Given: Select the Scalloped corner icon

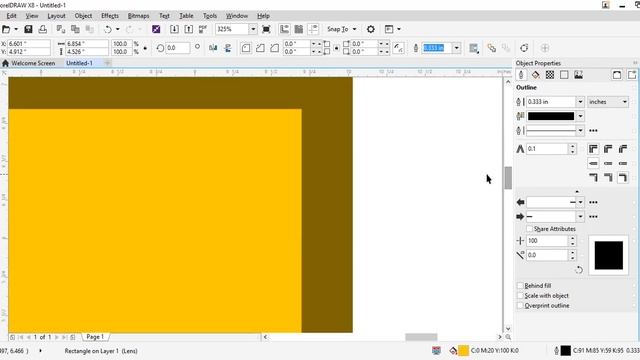Looking at the screenshot, I should click(260, 48).
